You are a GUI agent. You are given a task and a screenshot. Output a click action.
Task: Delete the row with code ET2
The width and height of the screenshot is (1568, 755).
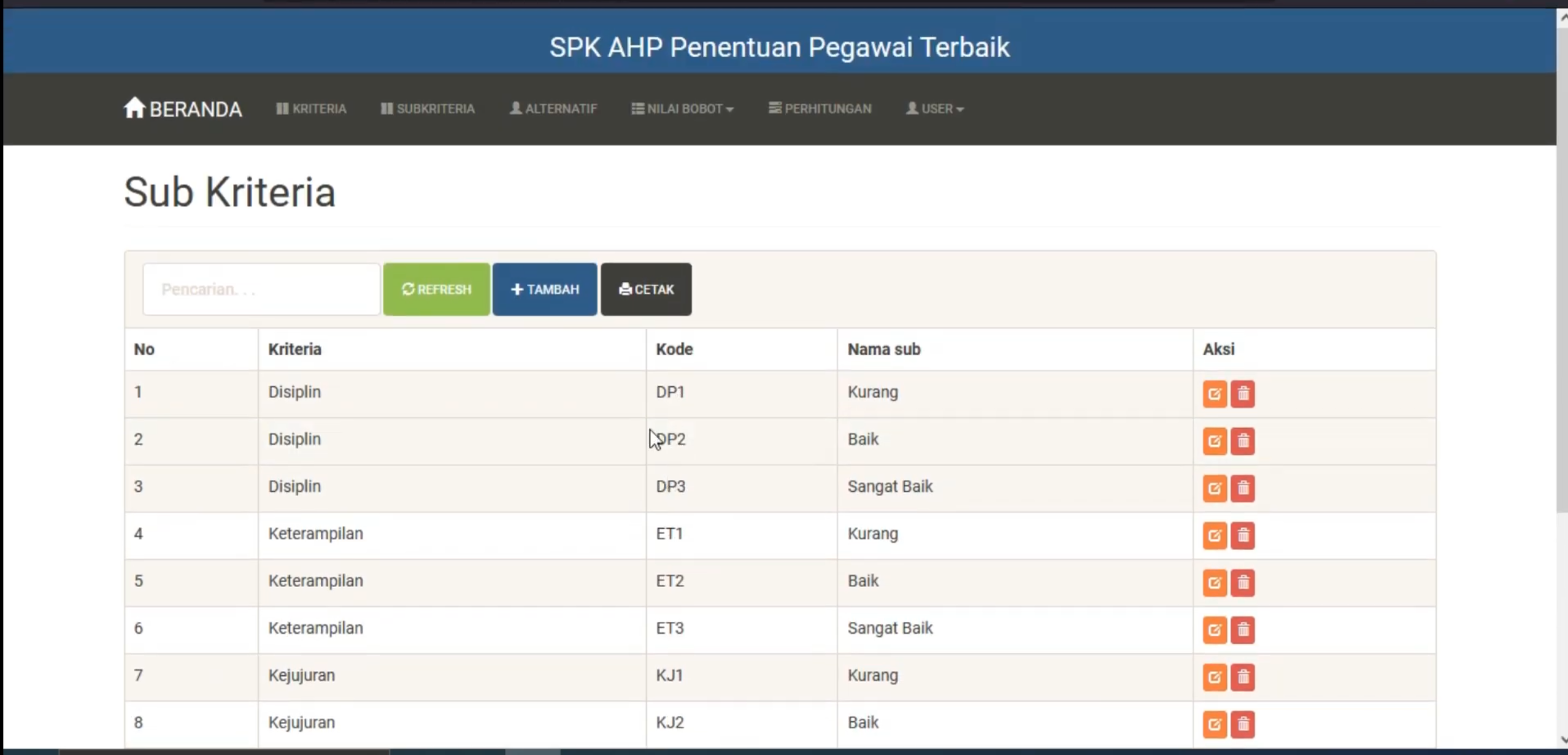point(1243,583)
